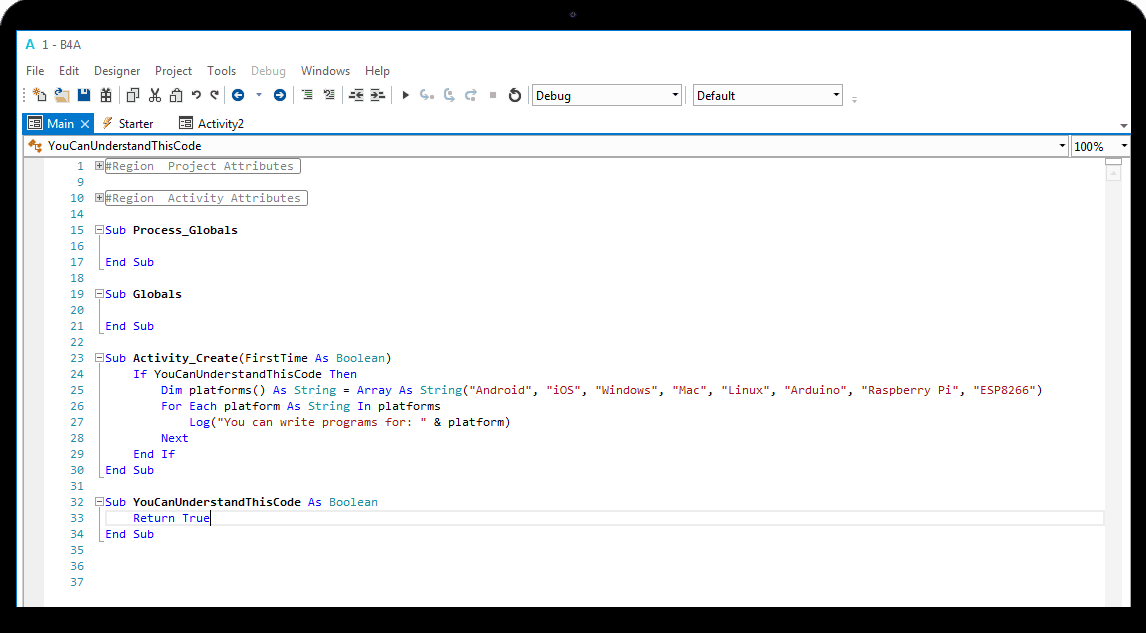1146x633 pixels.
Task: Open the Default build configuration dropdown
Action: click(767, 96)
